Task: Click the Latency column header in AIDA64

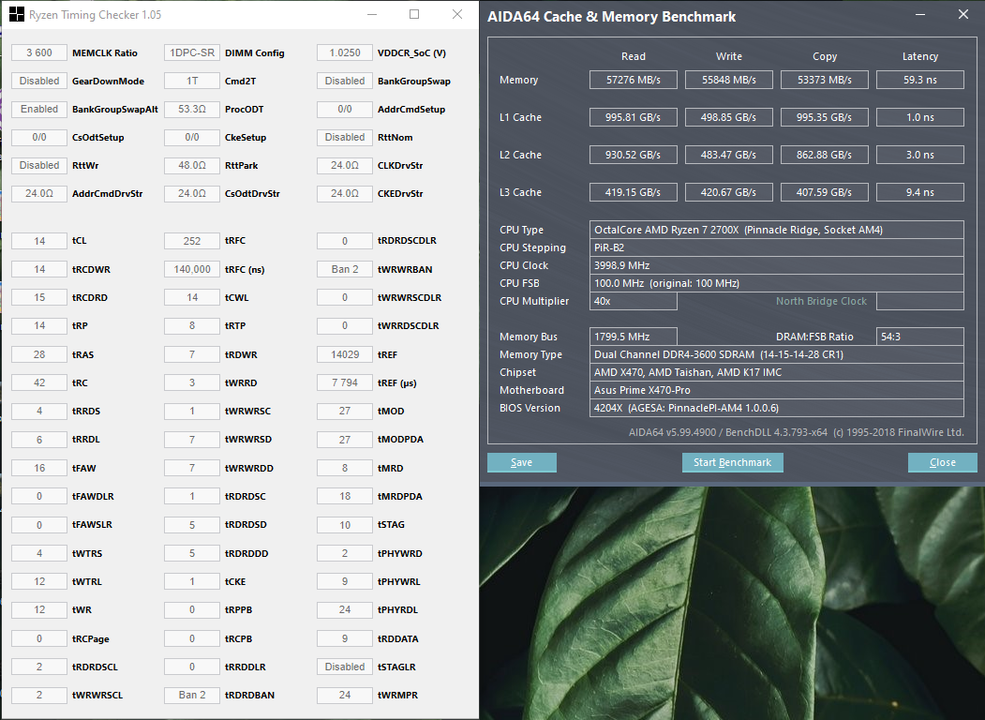Action: (920, 57)
